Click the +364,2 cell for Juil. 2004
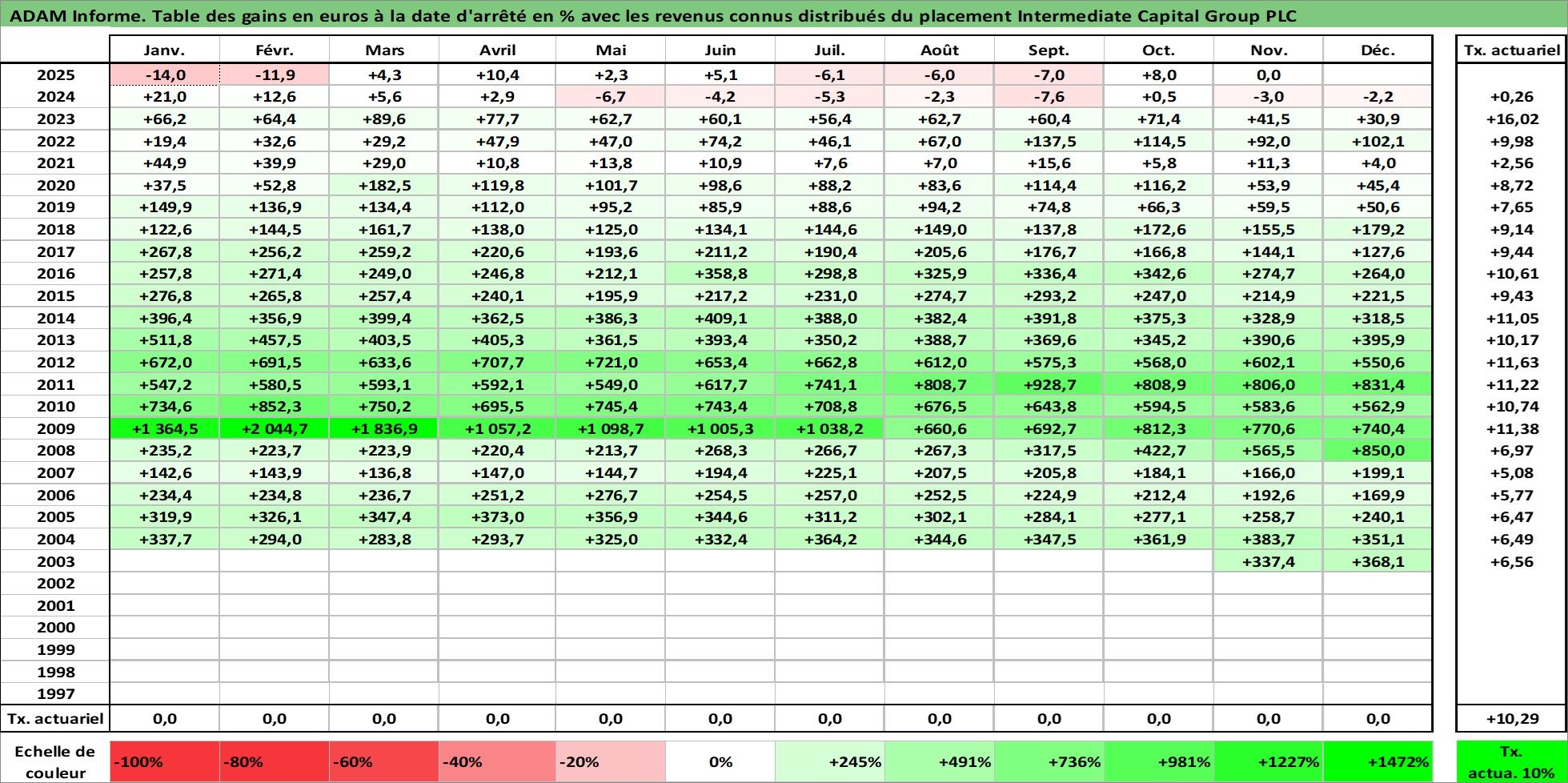Image resolution: width=1568 pixels, height=783 pixels. (x=830, y=540)
